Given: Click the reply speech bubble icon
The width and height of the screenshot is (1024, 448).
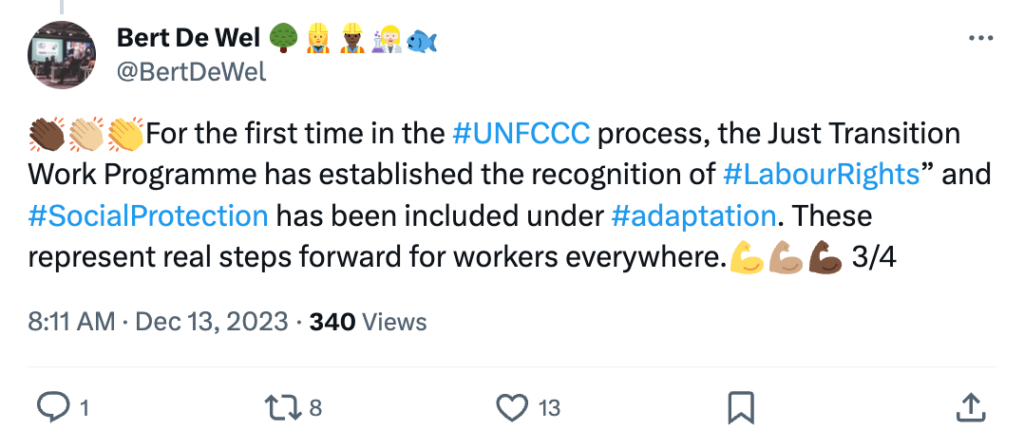Looking at the screenshot, I should point(50,407).
